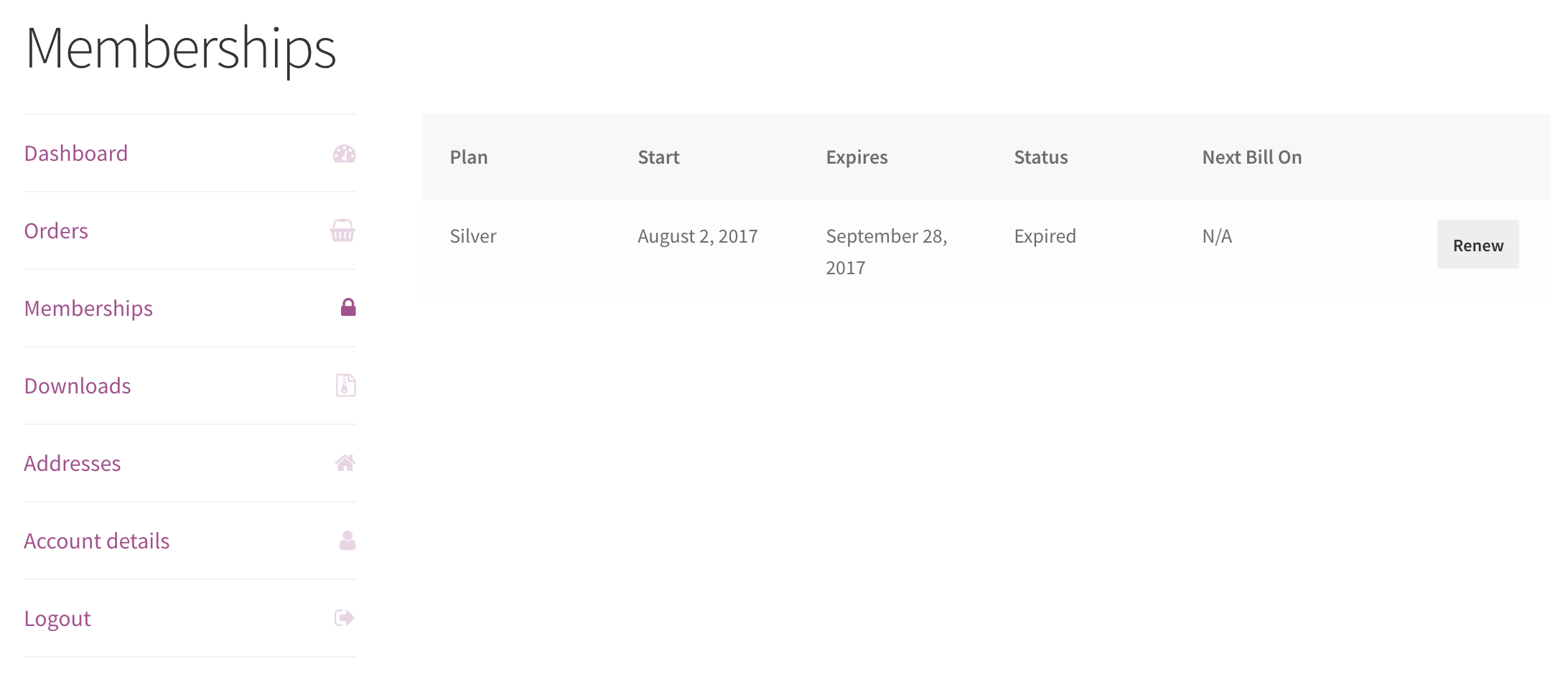Click the Downloads file icon

[345, 386]
